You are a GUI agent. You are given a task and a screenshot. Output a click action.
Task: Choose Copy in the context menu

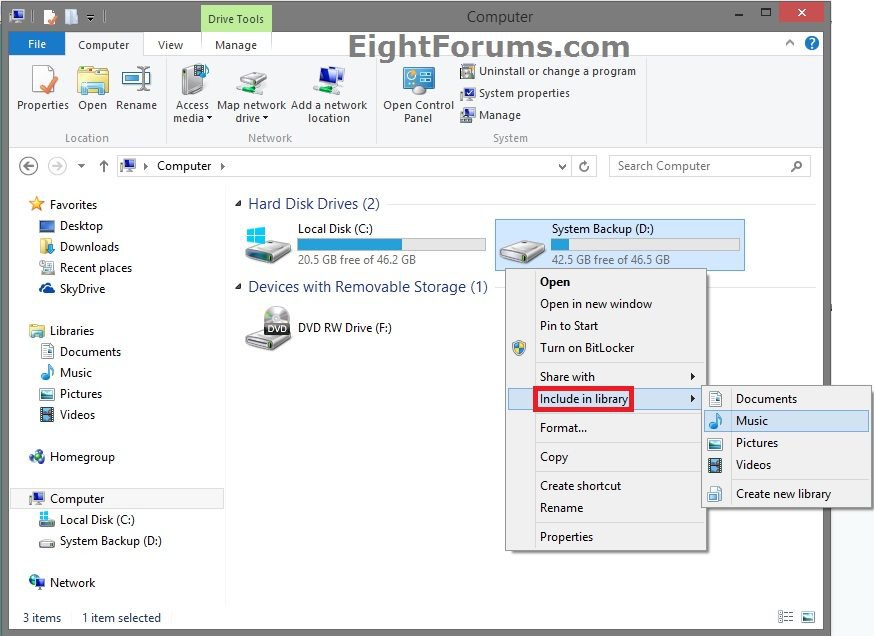[x=607, y=457]
